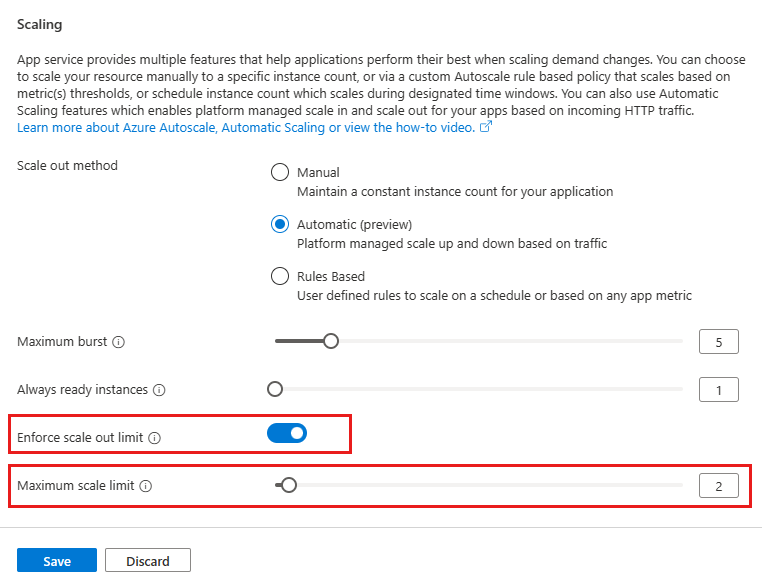The image size is (762, 582).
Task: Disable the Enforce scale out limit toggle
Action: point(287,433)
